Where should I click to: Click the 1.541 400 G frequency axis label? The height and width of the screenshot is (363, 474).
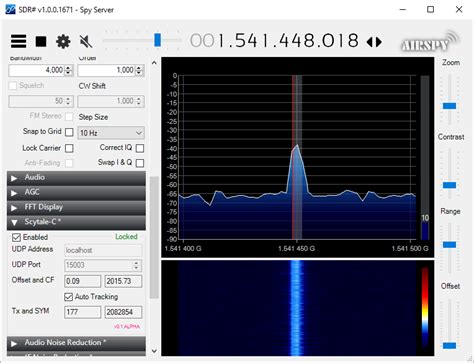tap(183, 249)
